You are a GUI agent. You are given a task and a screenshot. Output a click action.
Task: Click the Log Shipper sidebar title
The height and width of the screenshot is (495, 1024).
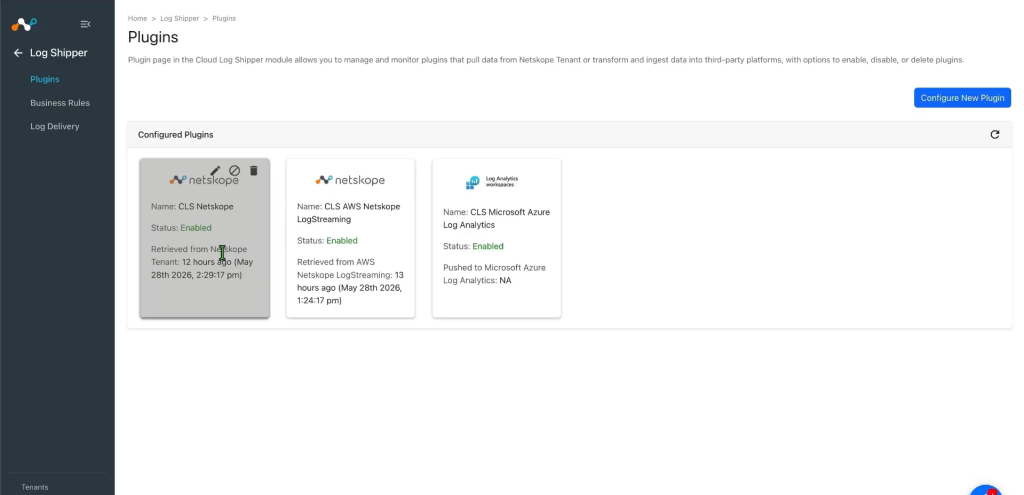click(59, 53)
